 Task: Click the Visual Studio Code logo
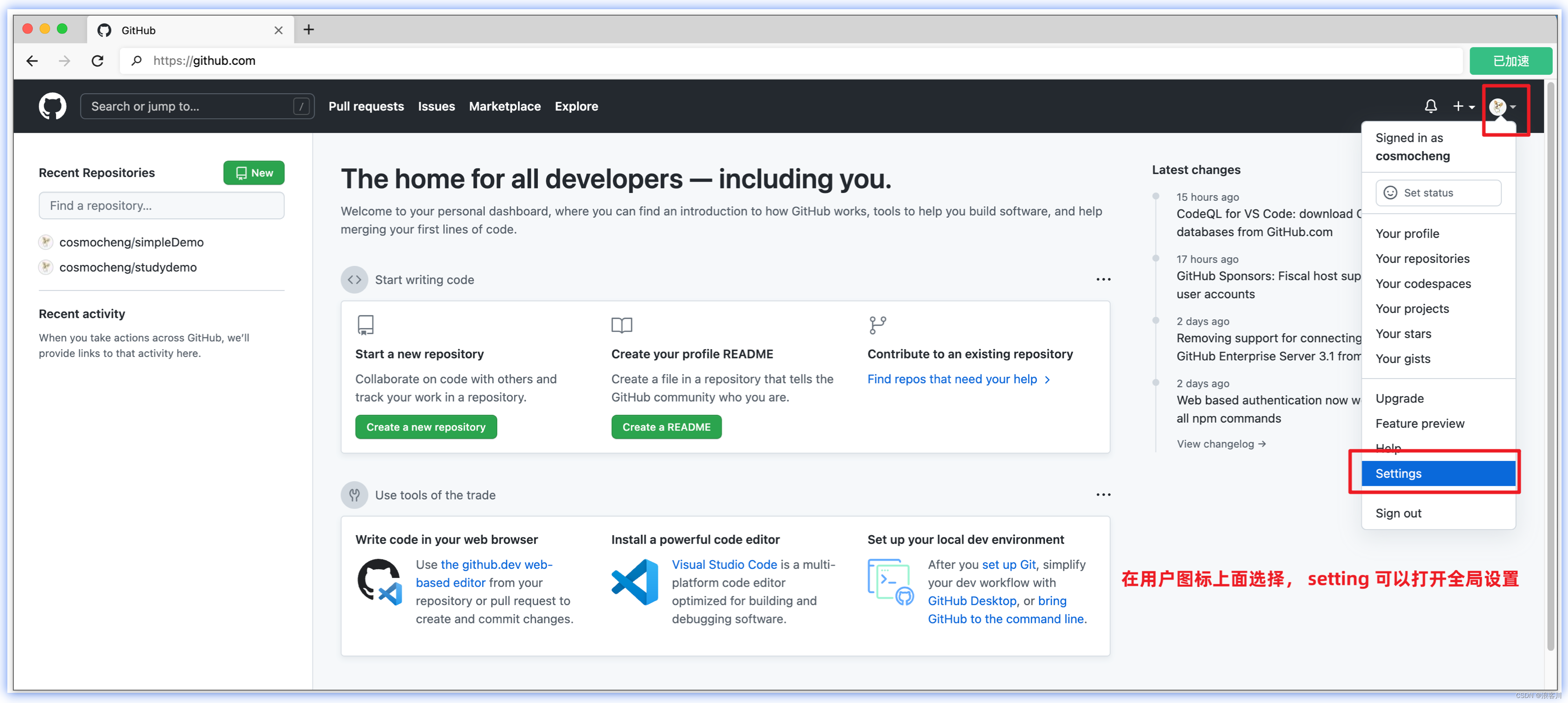pos(635,583)
